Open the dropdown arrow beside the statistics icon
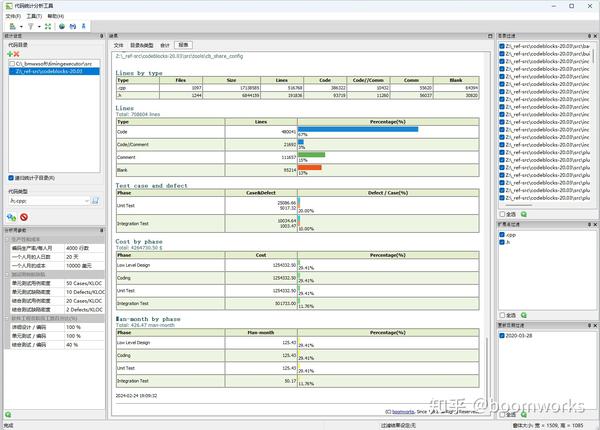 (21, 27)
